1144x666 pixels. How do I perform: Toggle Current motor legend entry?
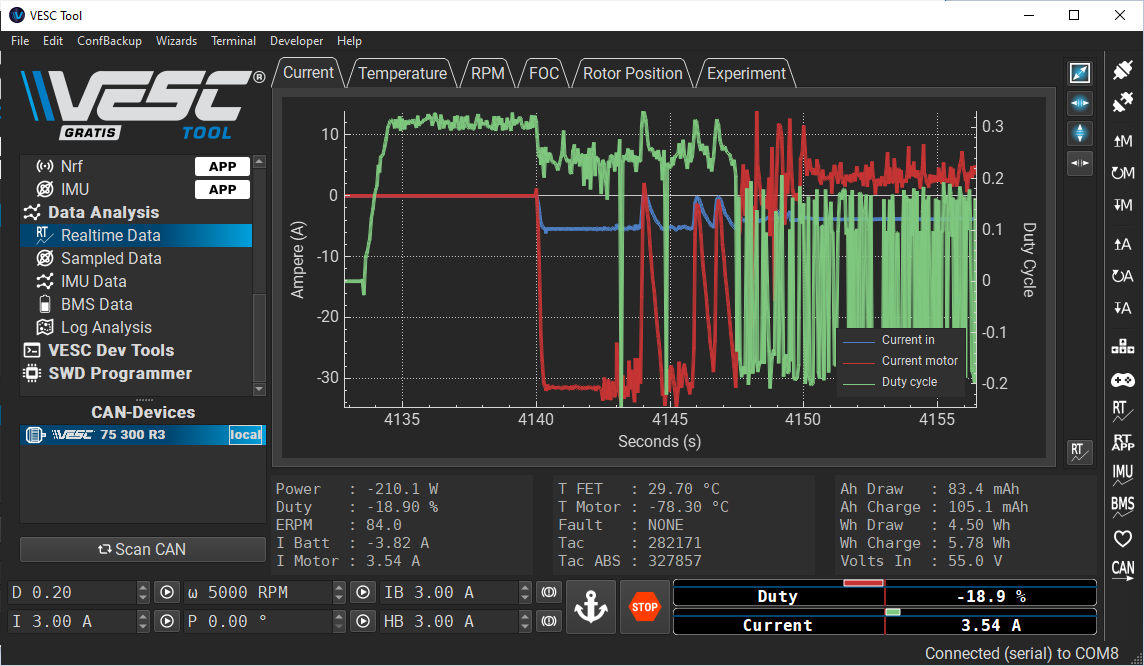900,361
